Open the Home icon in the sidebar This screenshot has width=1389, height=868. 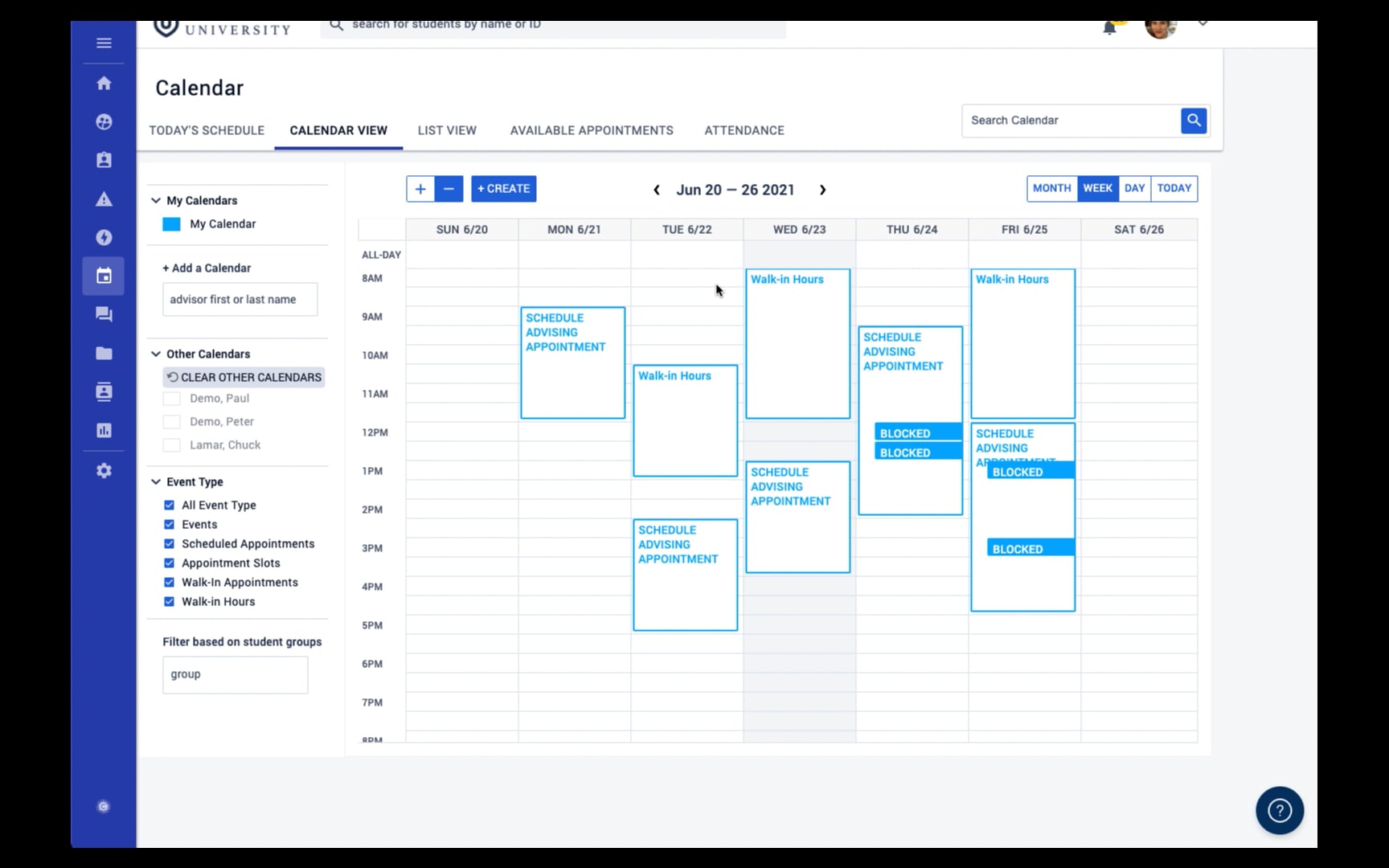pos(104,83)
